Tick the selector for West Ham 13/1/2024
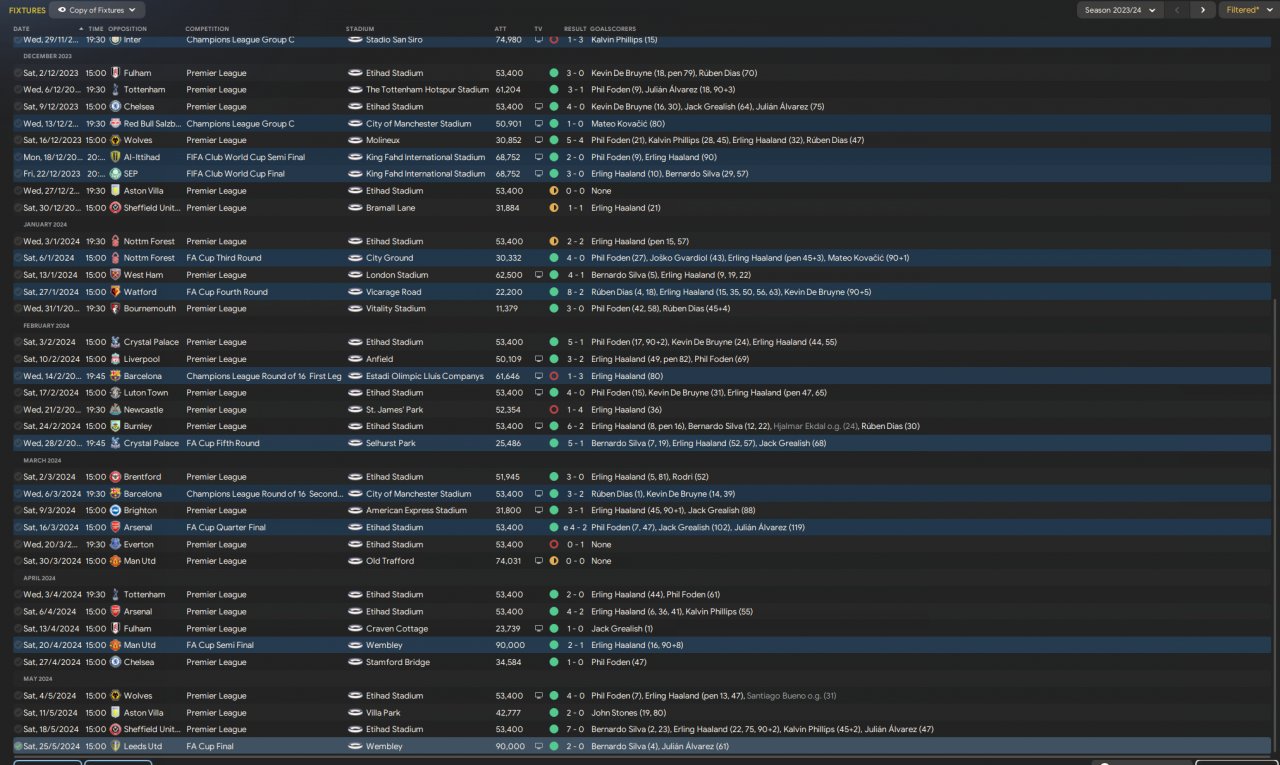 pyautogui.click(x=18, y=275)
